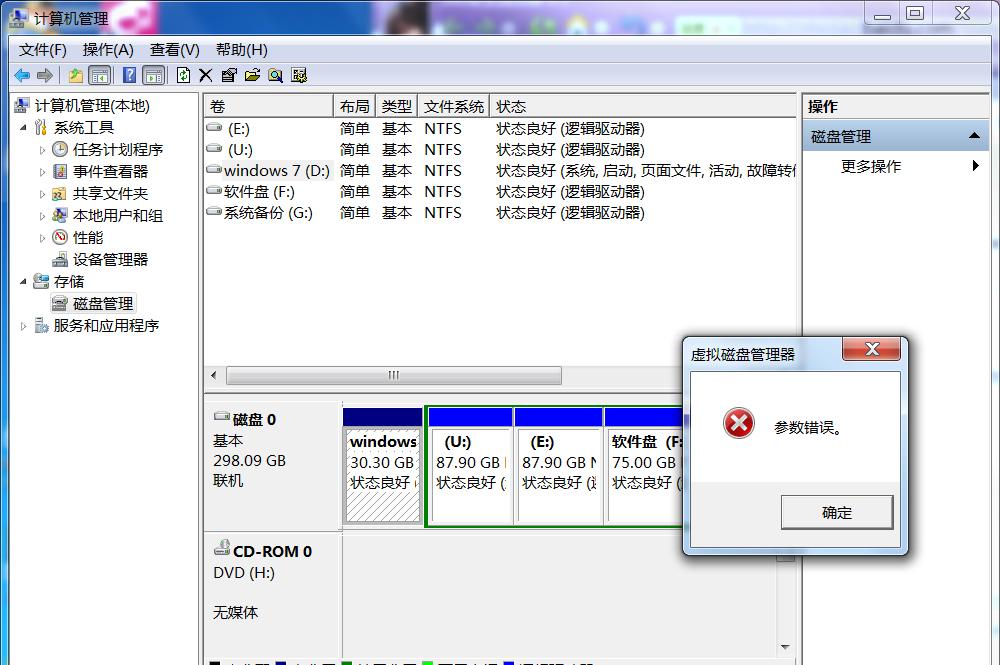The width and height of the screenshot is (1000, 665).
Task: Open the 帮助(H) menu
Action: 242,50
